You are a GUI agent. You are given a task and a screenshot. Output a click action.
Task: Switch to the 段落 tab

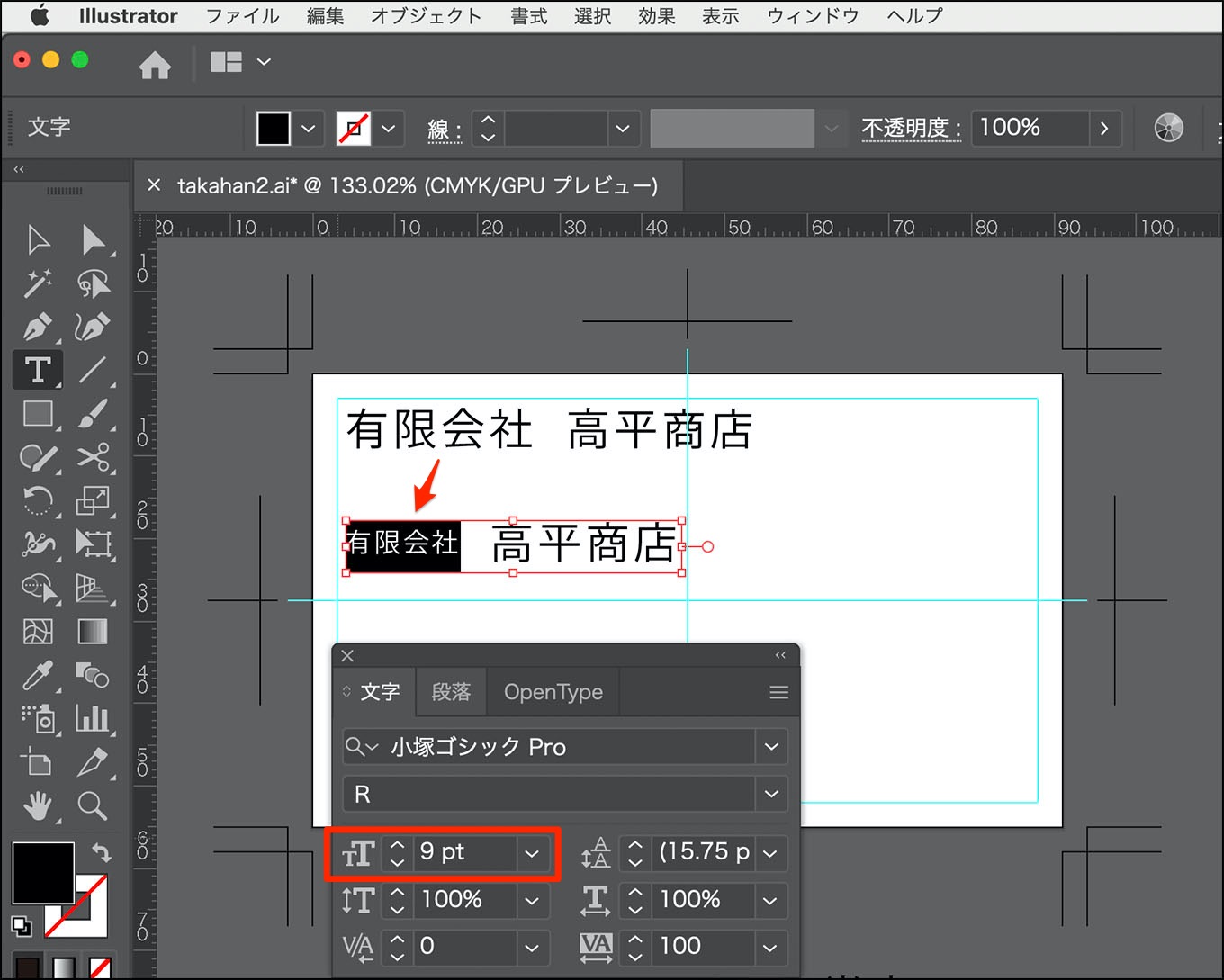point(451,692)
